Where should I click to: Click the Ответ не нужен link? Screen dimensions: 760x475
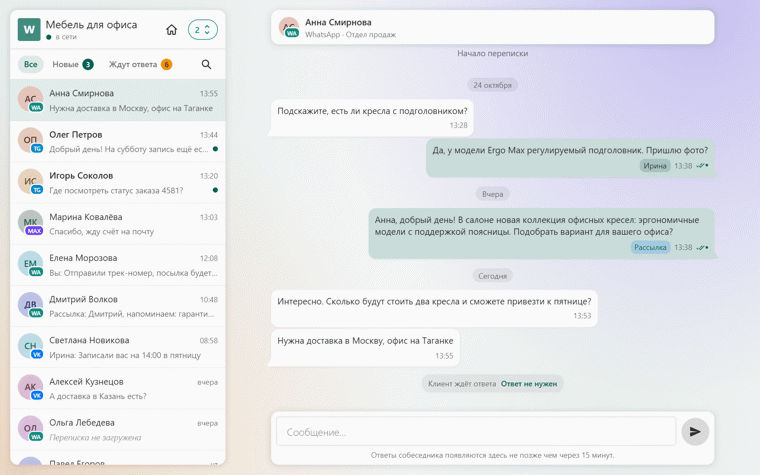[x=529, y=384]
